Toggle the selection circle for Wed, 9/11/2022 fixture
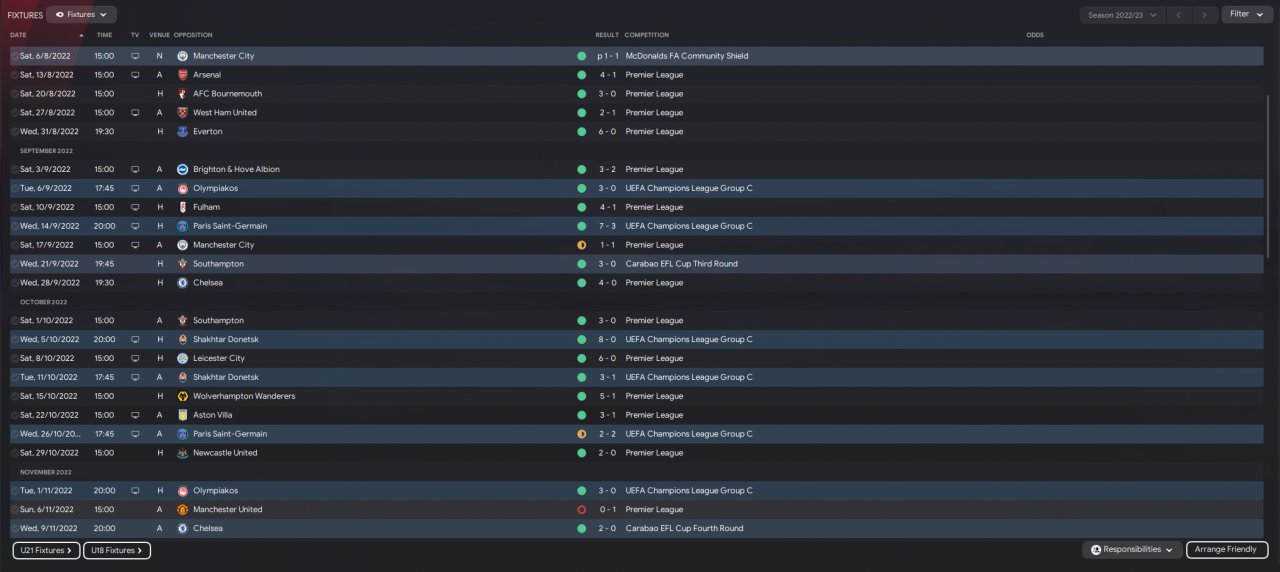 click(x=14, y=529)
